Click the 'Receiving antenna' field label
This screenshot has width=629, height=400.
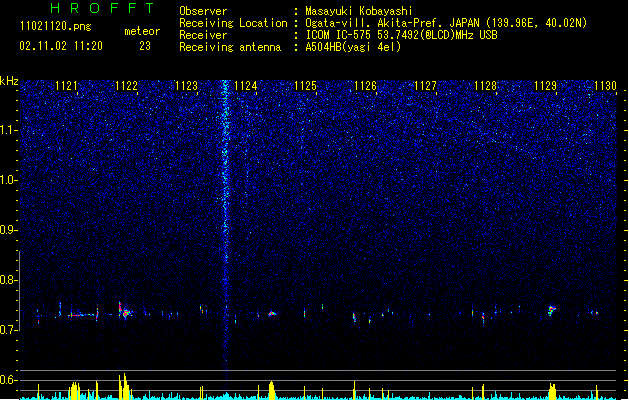coord(230,47)
